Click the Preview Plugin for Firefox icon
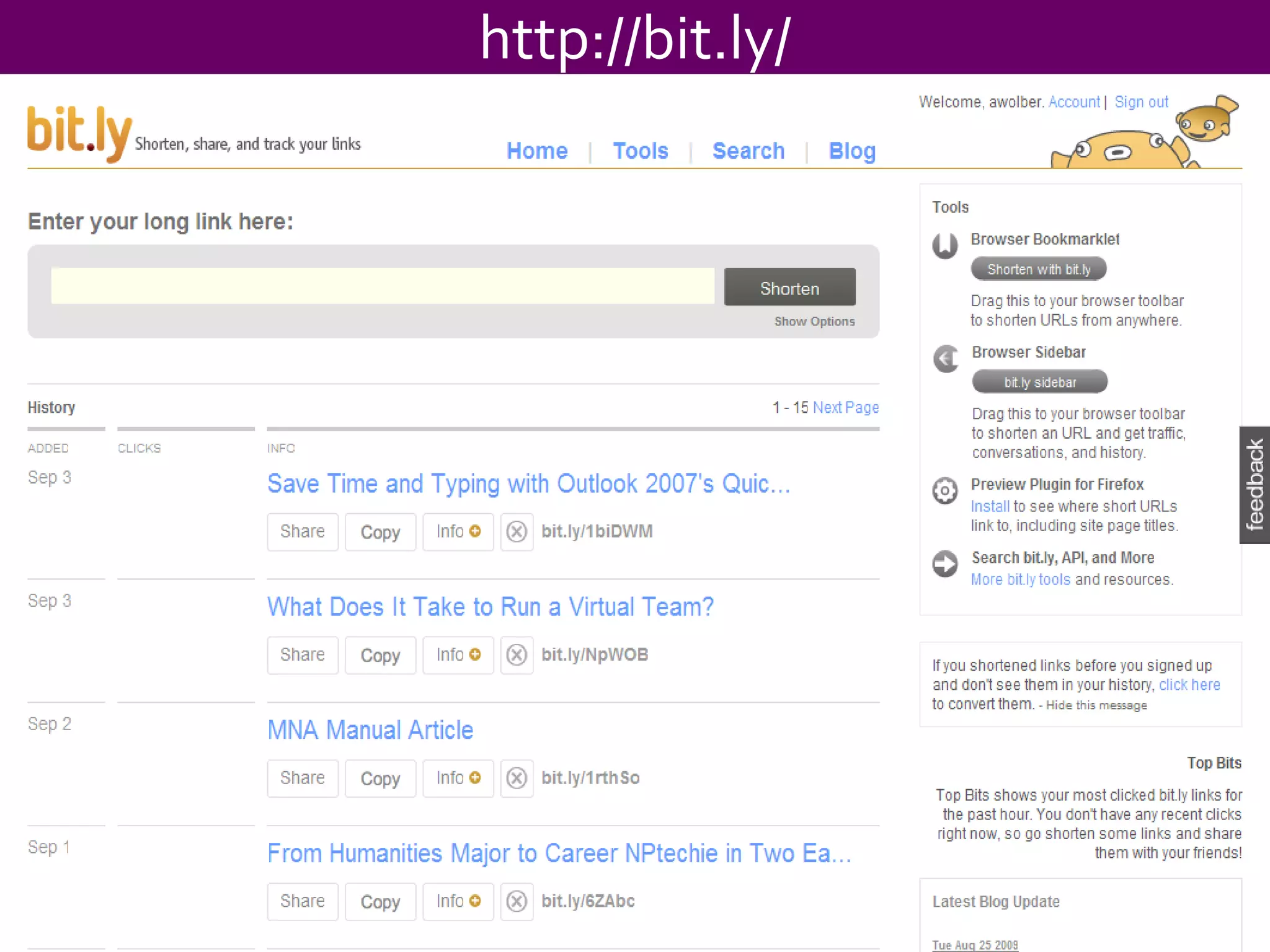Screen dimensions: 1270x952 click(x=945, y=491)
